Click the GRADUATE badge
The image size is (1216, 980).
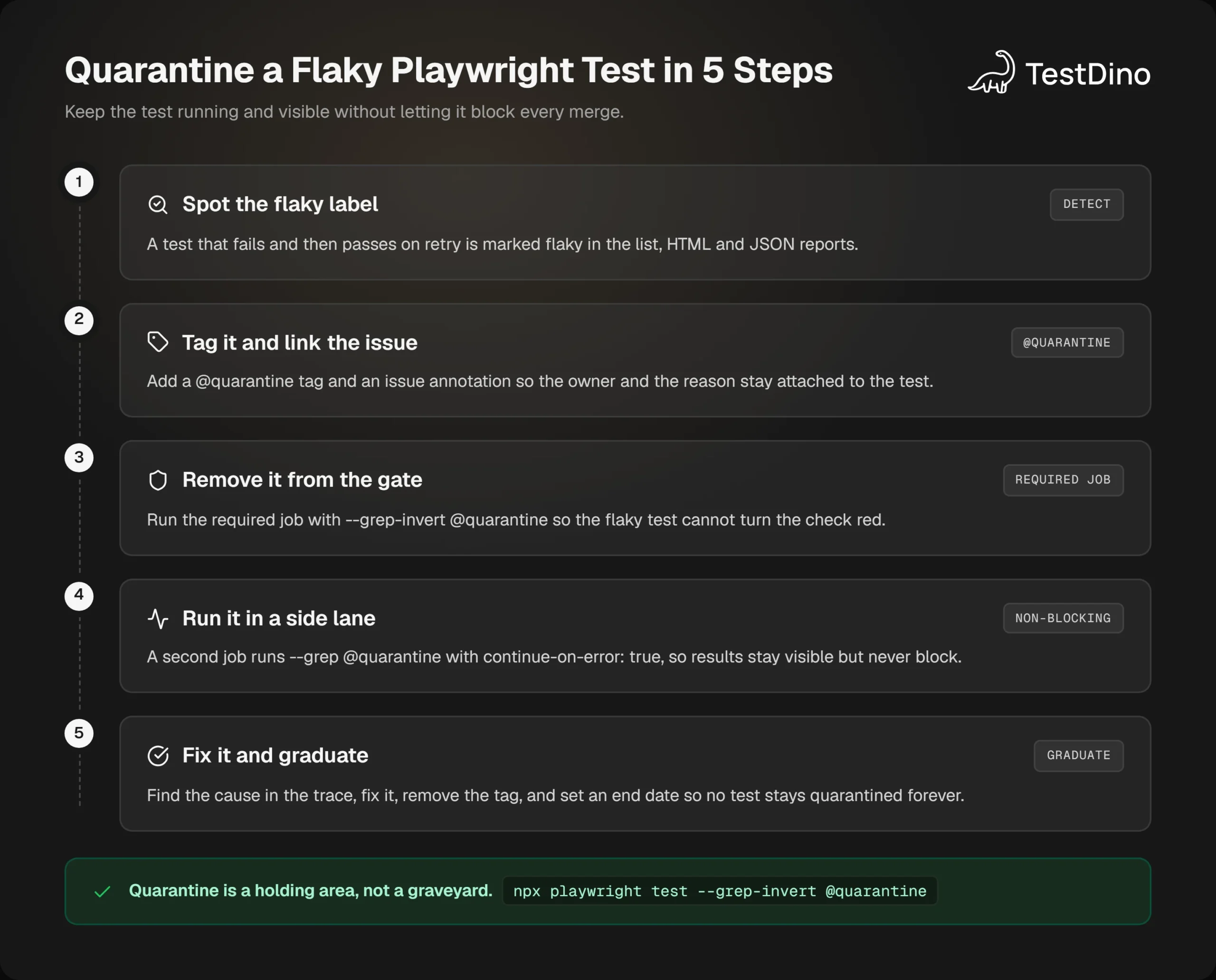1079,755
